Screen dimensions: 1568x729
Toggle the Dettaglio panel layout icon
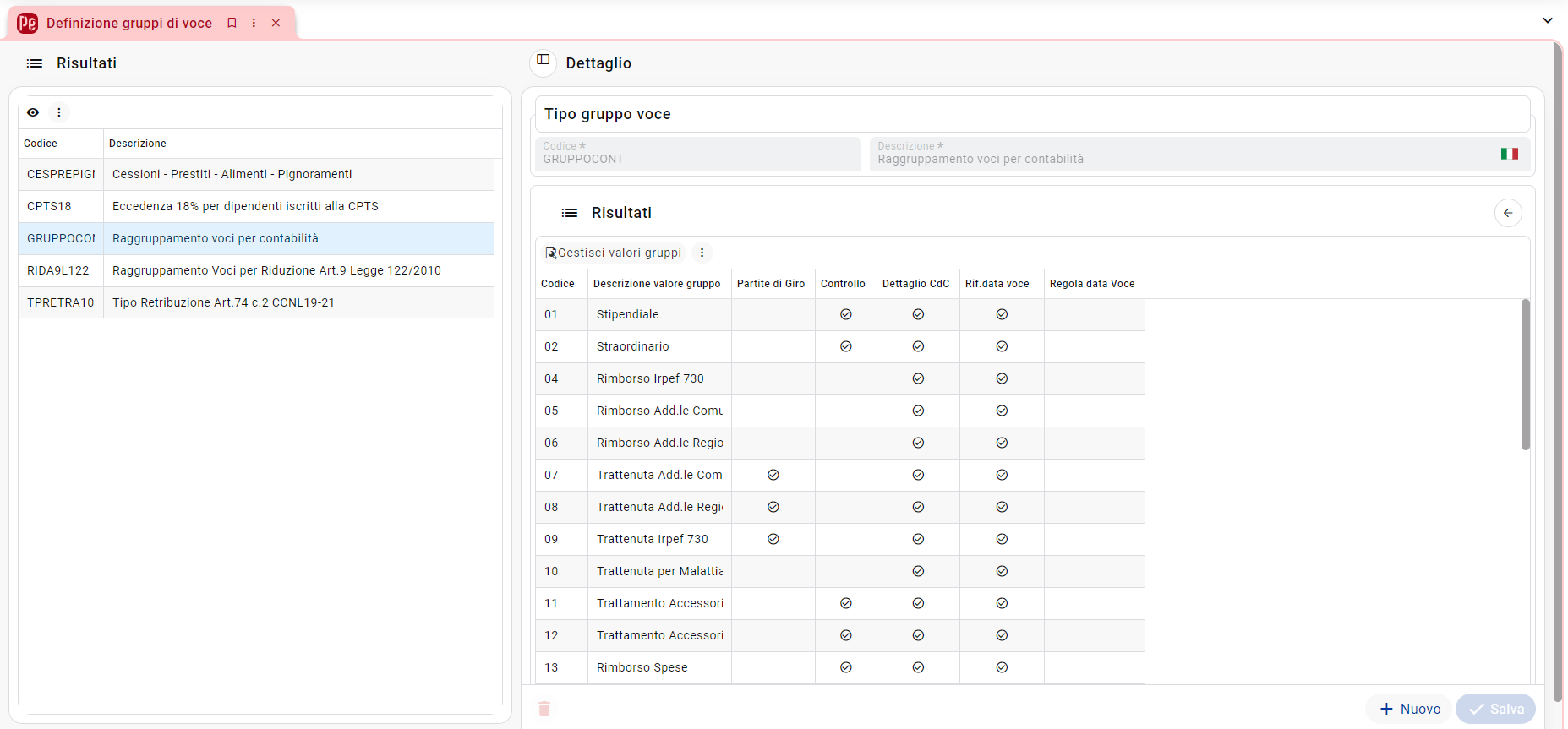point(544,61)
